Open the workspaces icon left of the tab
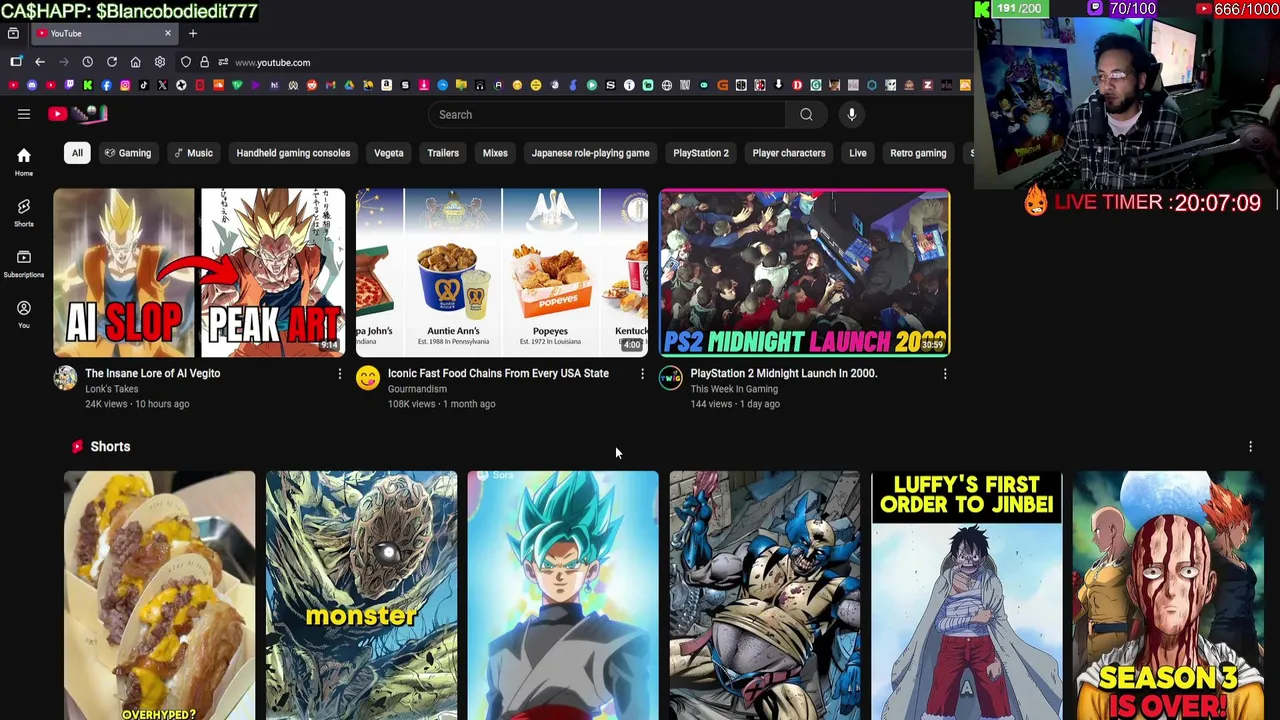The height and width of the screenshot is (720, 1280). pos(13,33)
